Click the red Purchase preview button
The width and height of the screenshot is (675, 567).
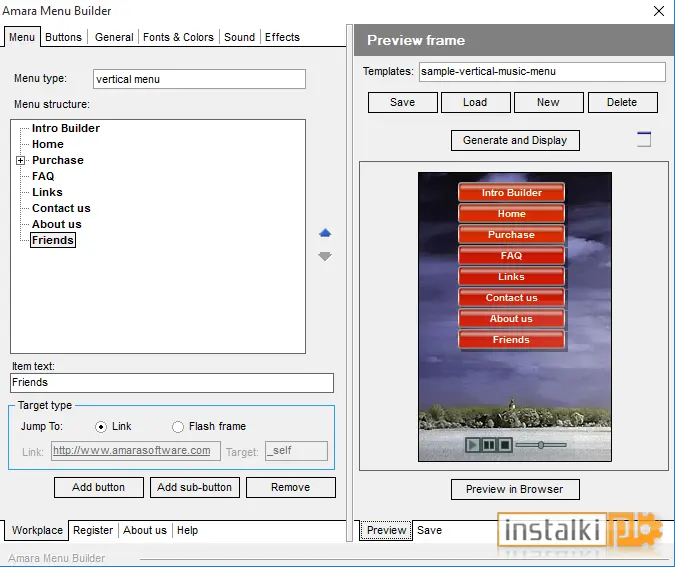click(511, 235)
